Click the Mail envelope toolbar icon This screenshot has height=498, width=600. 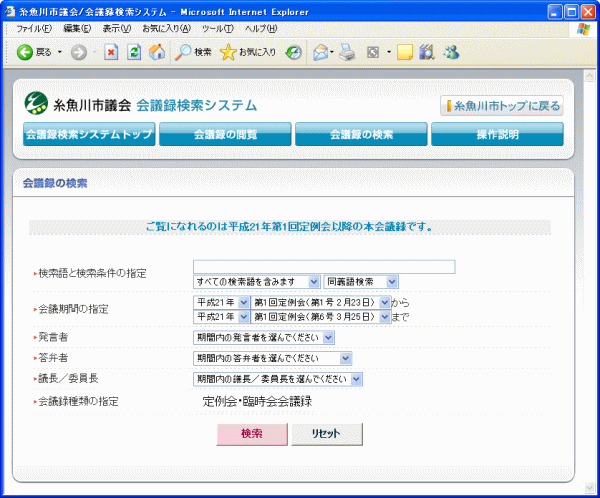321,52
